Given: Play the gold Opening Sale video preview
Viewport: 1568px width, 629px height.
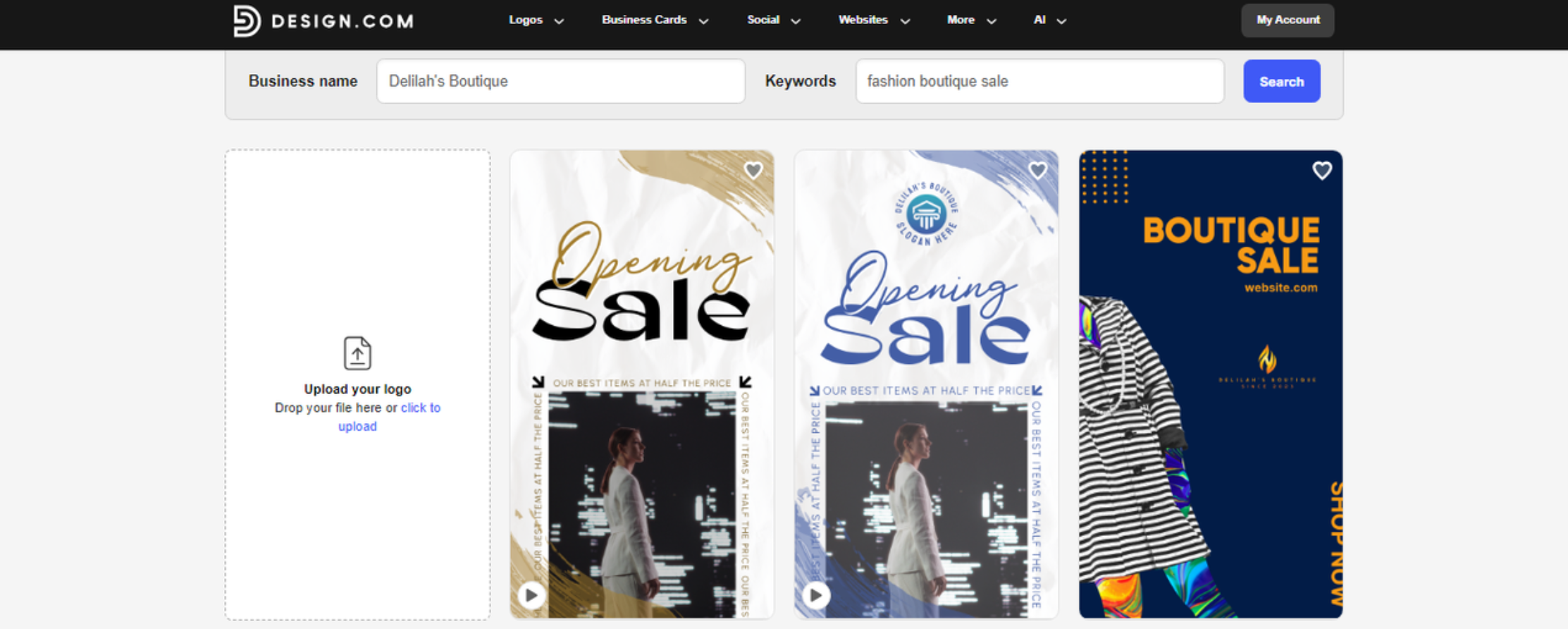Looking at the screenshot, I should pyautogui.click(x=531, y=595).
